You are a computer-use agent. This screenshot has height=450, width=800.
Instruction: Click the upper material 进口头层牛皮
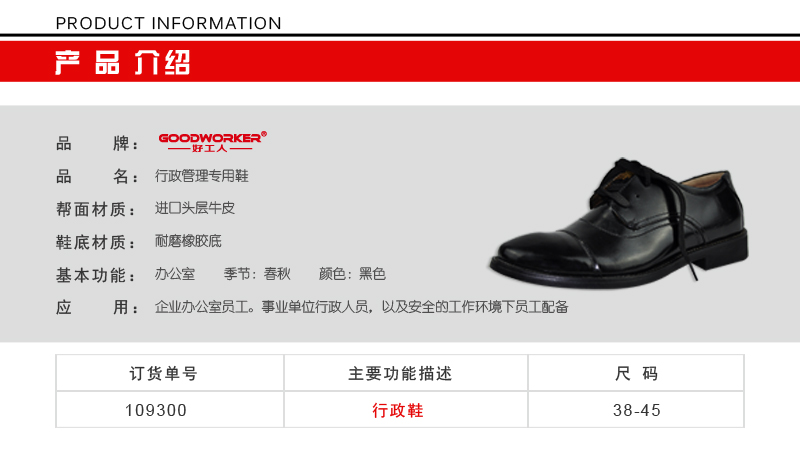coord(195,208)
